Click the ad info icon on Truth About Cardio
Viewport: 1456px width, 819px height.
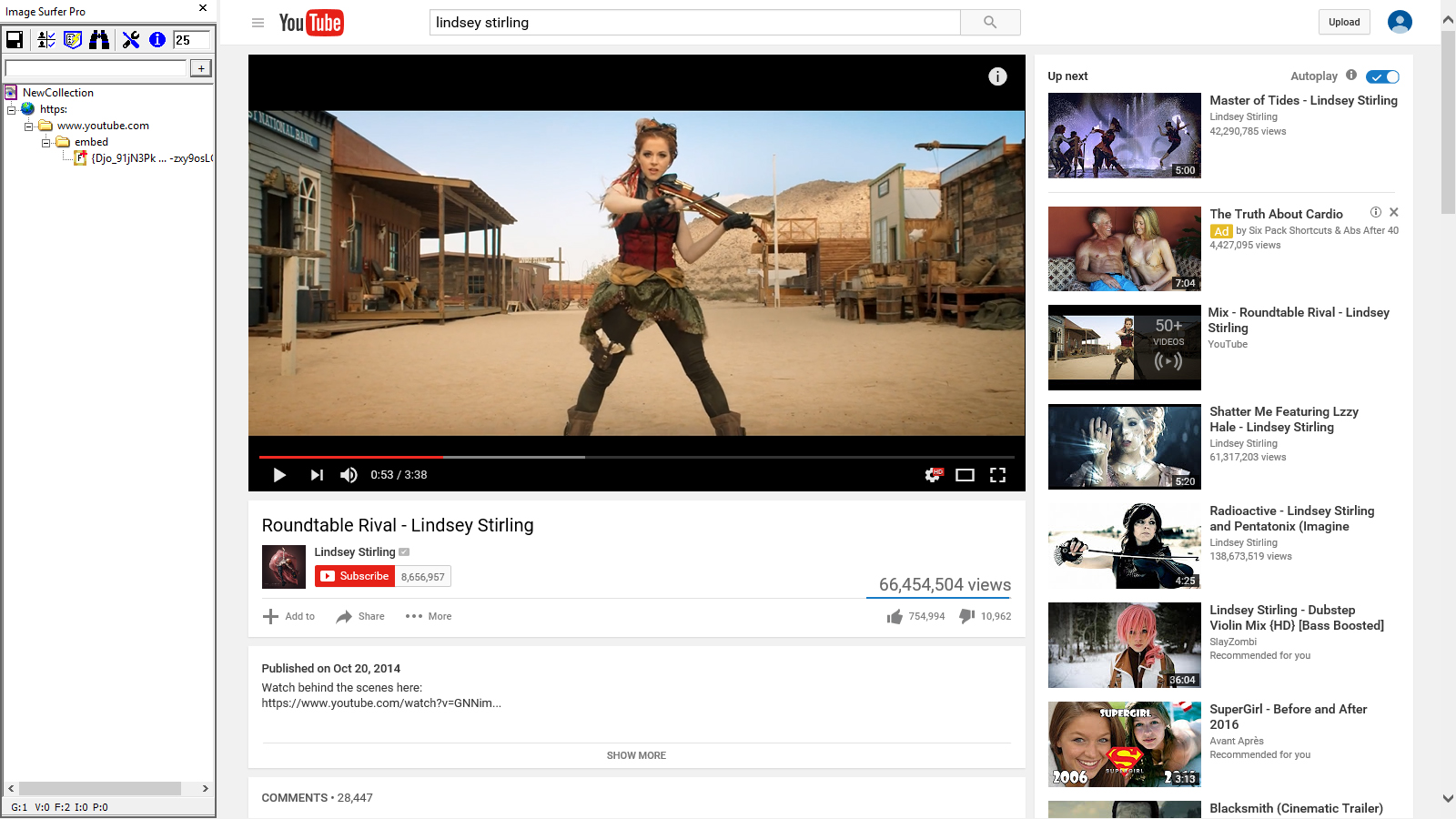[1376, 212]
